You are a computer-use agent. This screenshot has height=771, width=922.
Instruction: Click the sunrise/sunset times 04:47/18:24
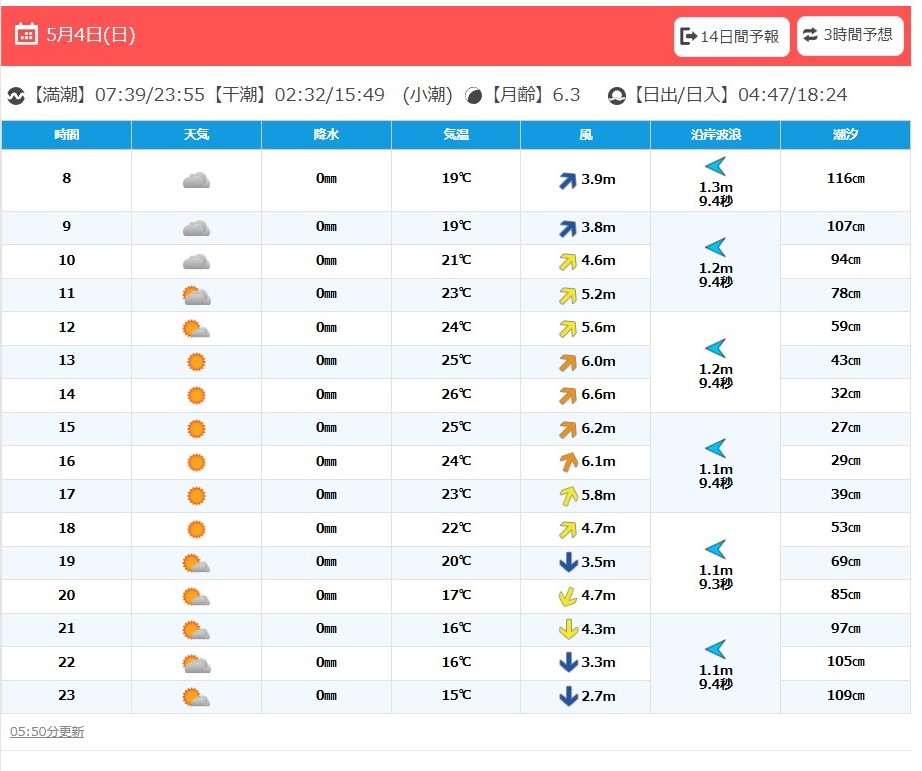(793, 95)
